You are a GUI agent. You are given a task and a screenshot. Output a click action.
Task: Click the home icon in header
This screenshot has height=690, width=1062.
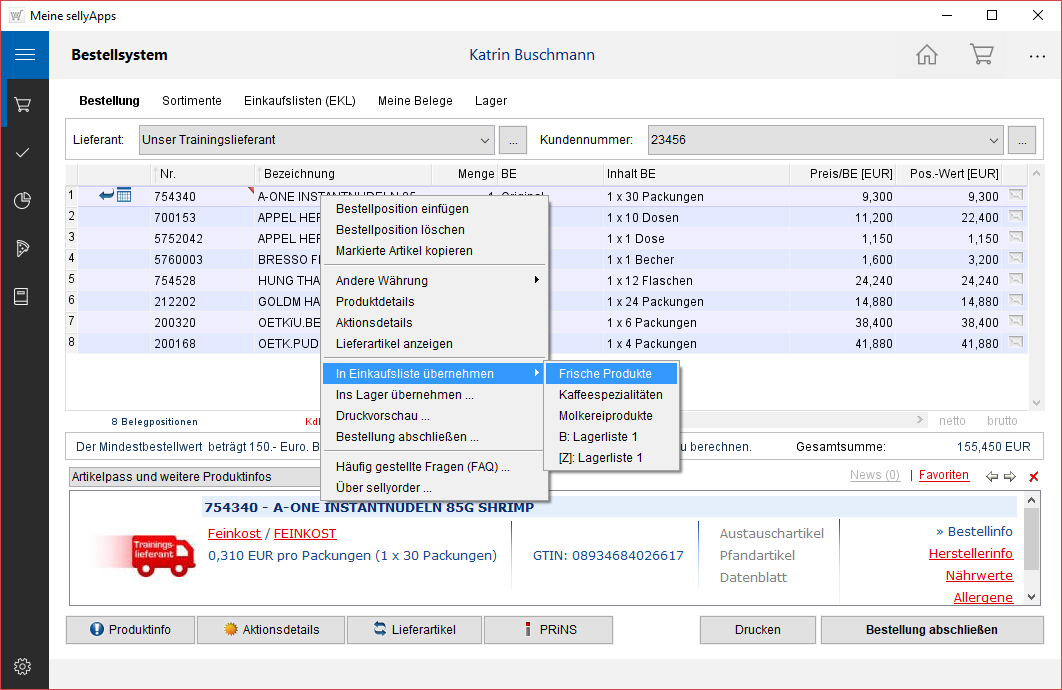tap(927, 55)
